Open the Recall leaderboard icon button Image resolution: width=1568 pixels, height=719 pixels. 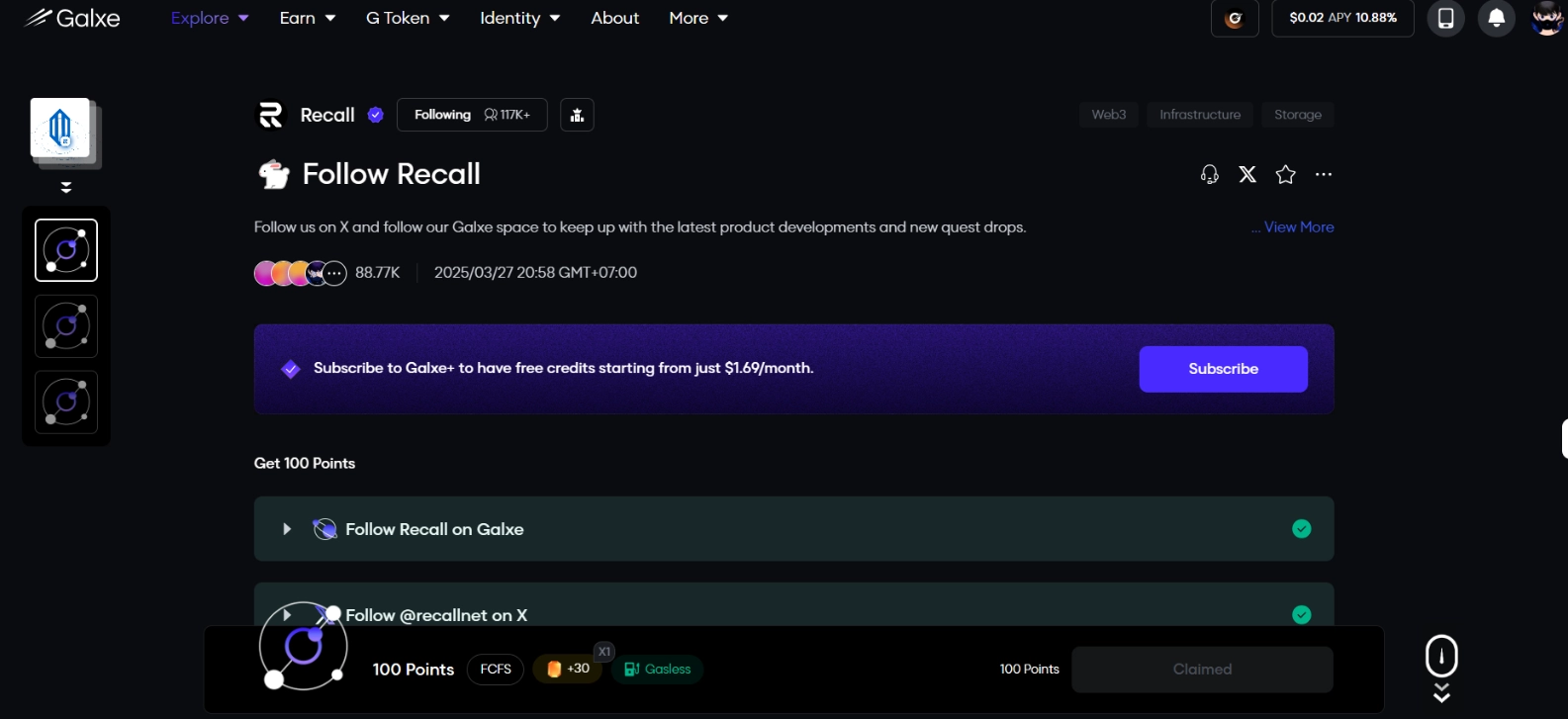(577, 115)
